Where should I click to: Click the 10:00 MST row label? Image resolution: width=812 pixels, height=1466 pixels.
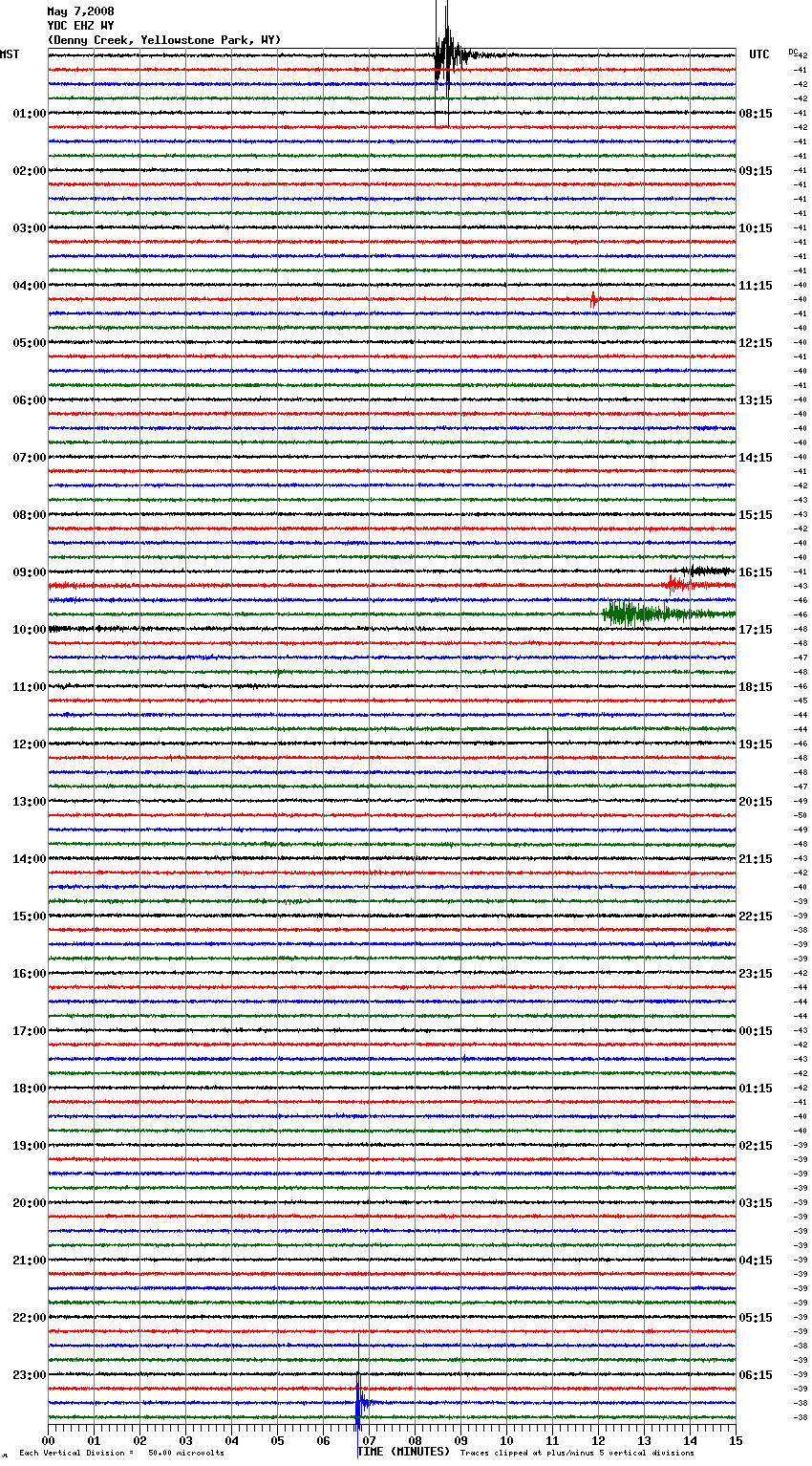pos(29,630)
